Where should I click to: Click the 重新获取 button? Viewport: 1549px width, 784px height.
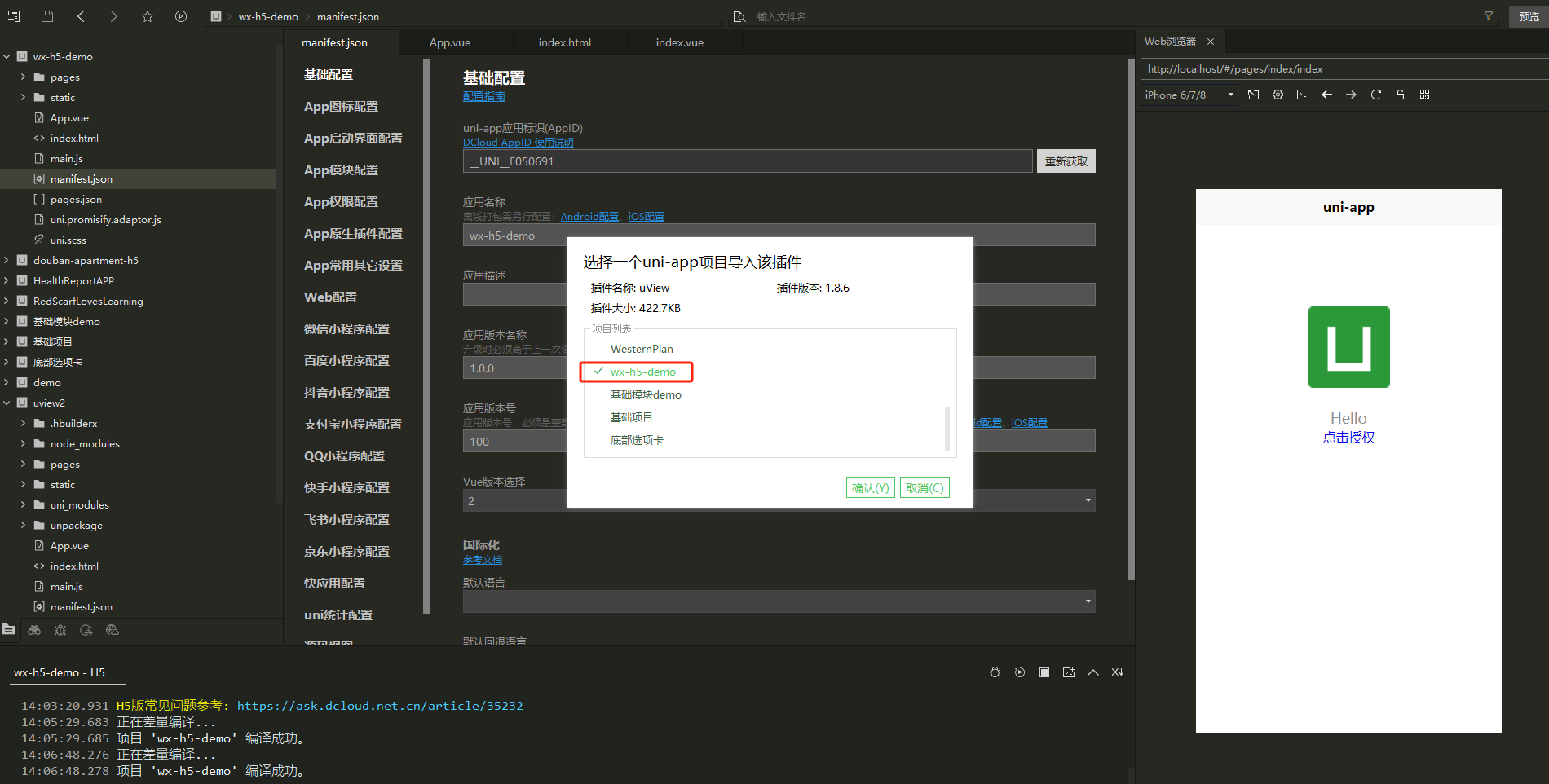[1066, 161]
